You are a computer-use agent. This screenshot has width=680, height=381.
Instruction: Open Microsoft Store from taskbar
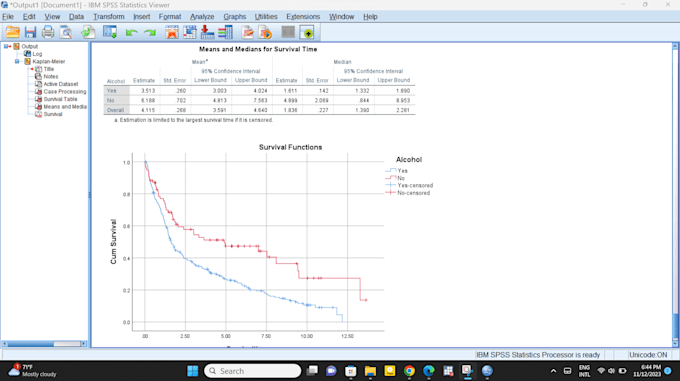pos(350,371)
